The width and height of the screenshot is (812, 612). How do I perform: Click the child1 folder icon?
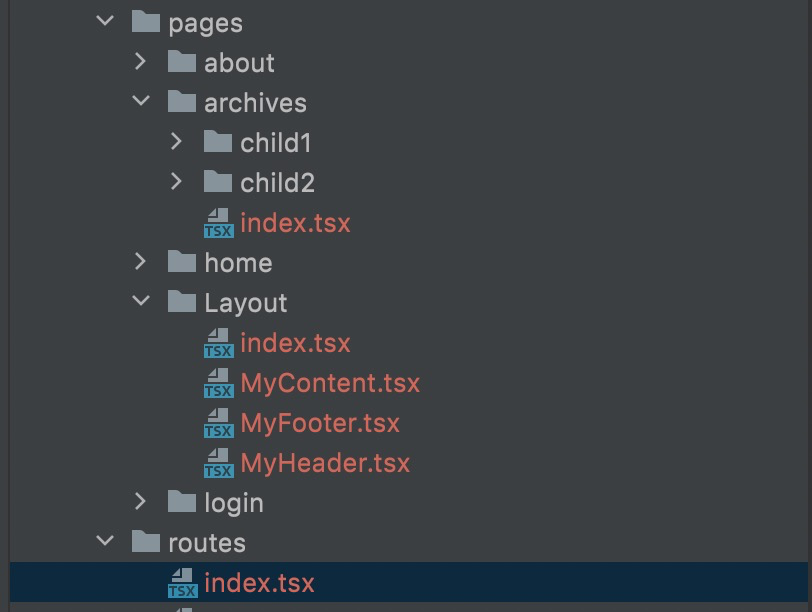[x=218, y=142]
